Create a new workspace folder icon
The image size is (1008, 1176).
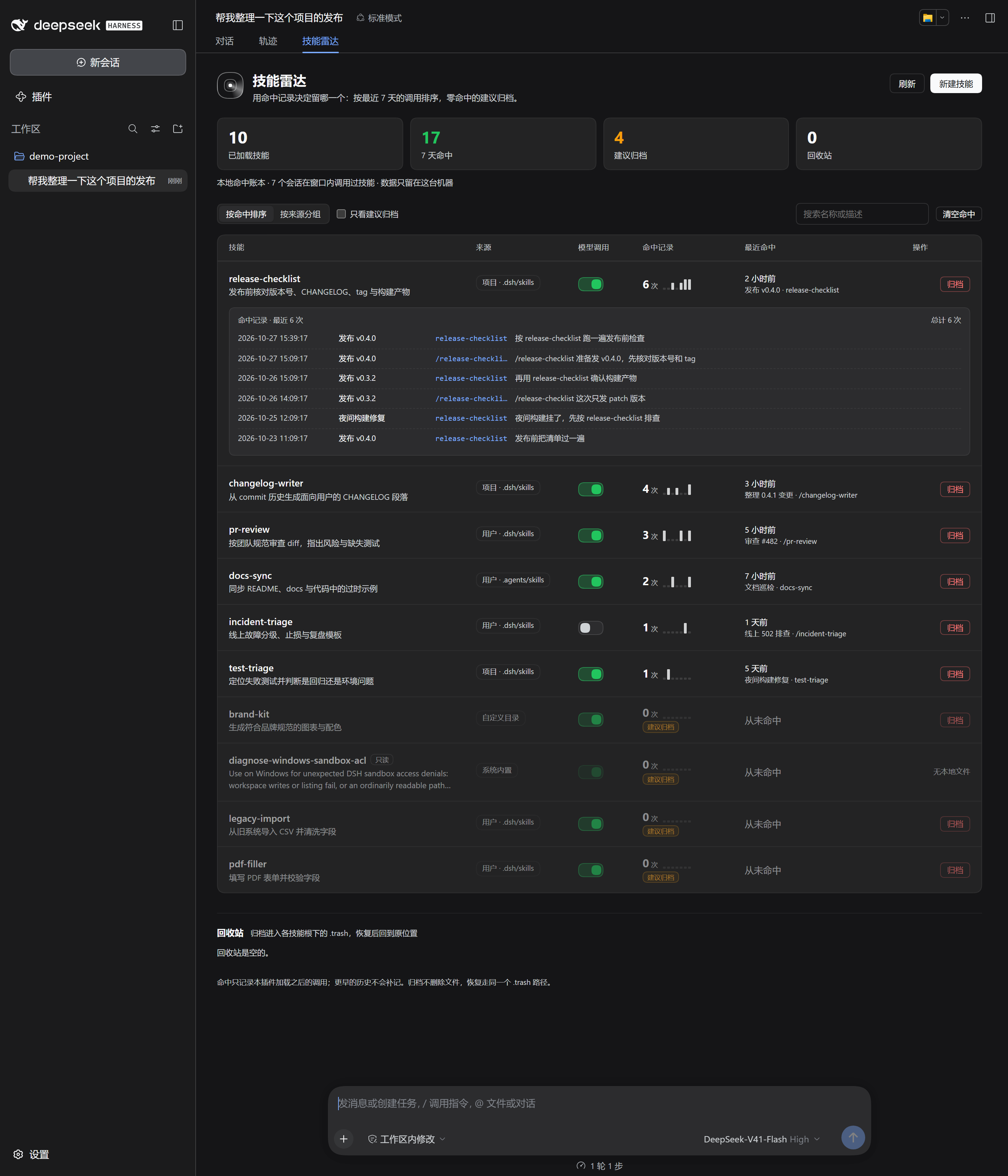pyautogui.click(x=178, y=129)
